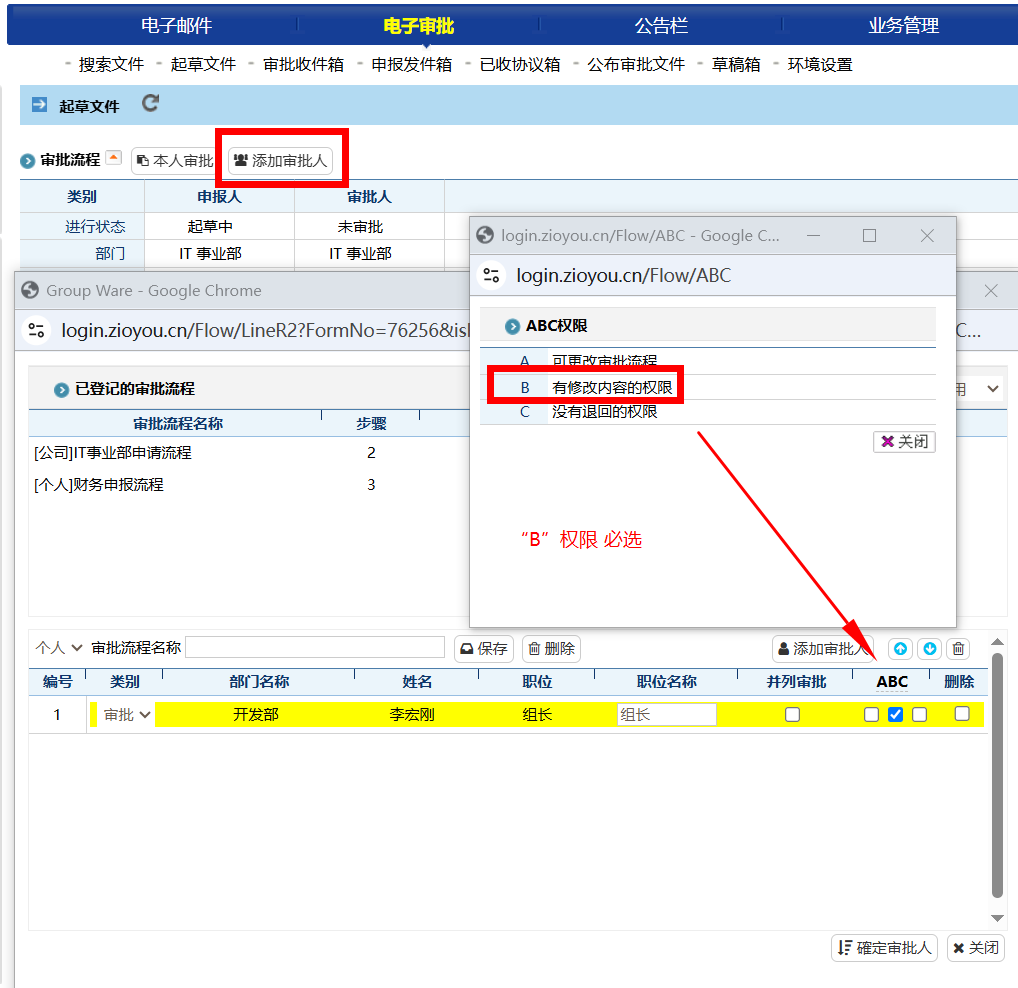
Task: Click 本人审批 copy icon button
Action: click(x=175, y=161)
